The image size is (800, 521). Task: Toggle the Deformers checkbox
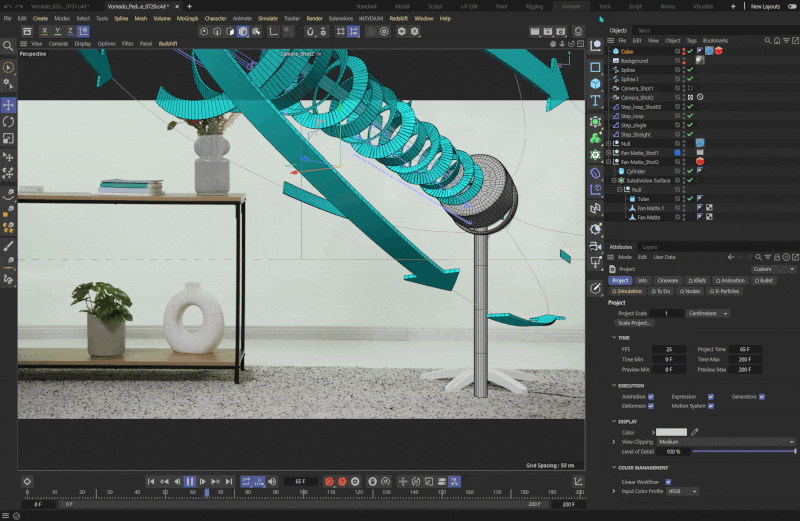click(x=651, y=406)
